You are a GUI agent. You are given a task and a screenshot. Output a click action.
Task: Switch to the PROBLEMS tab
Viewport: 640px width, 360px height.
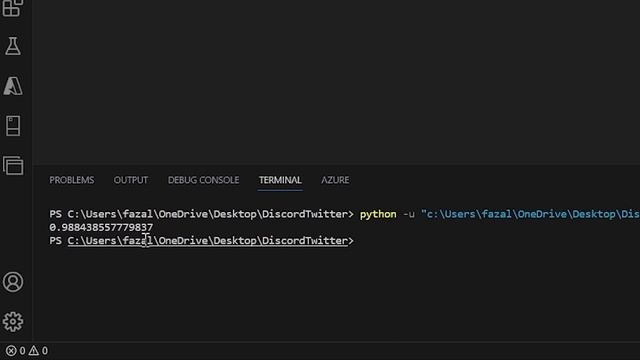(x=72, y=180)
